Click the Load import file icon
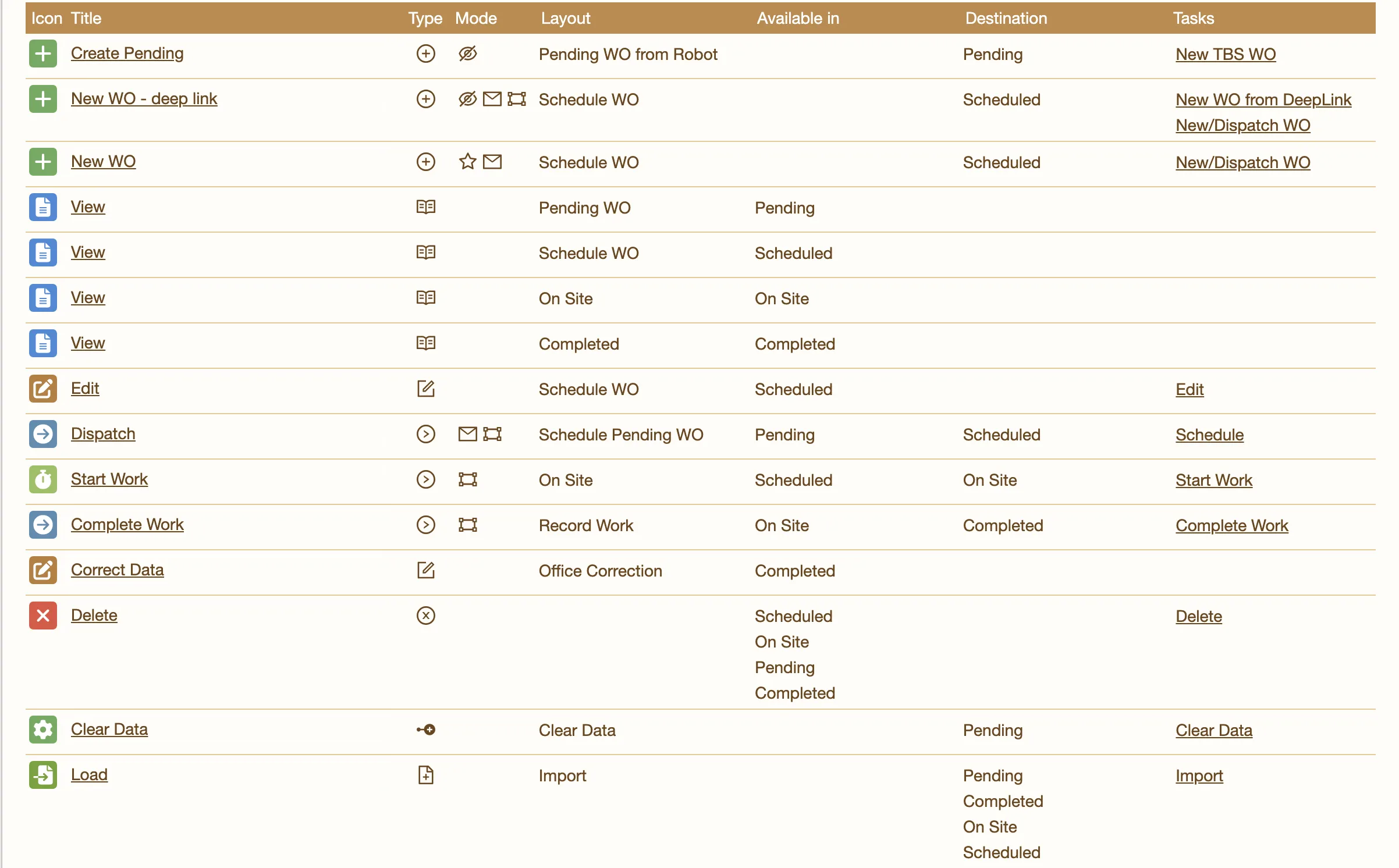This screenshot has width=1399, height=868. point(42,775)
